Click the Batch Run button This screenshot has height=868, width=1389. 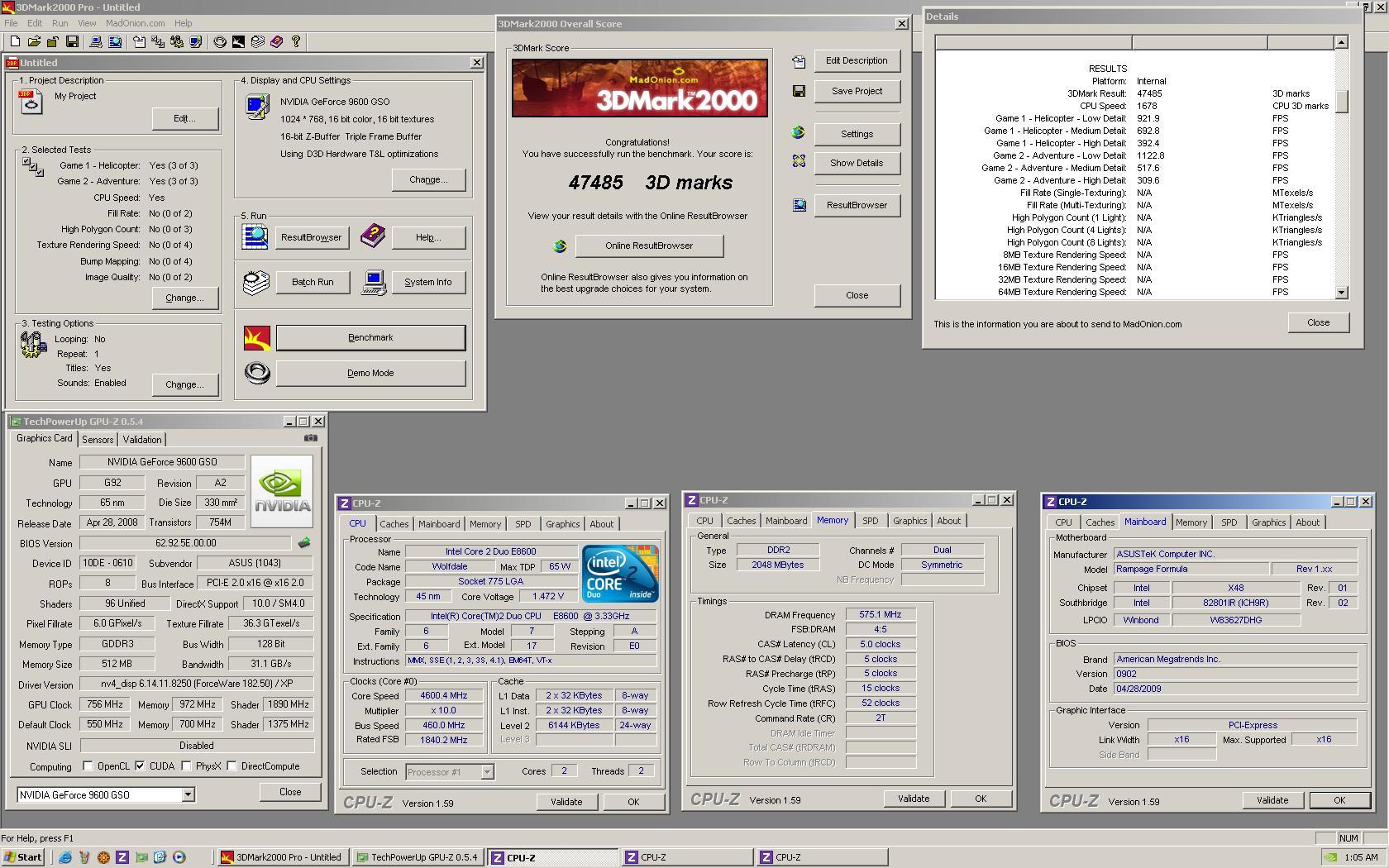(313, 282)
